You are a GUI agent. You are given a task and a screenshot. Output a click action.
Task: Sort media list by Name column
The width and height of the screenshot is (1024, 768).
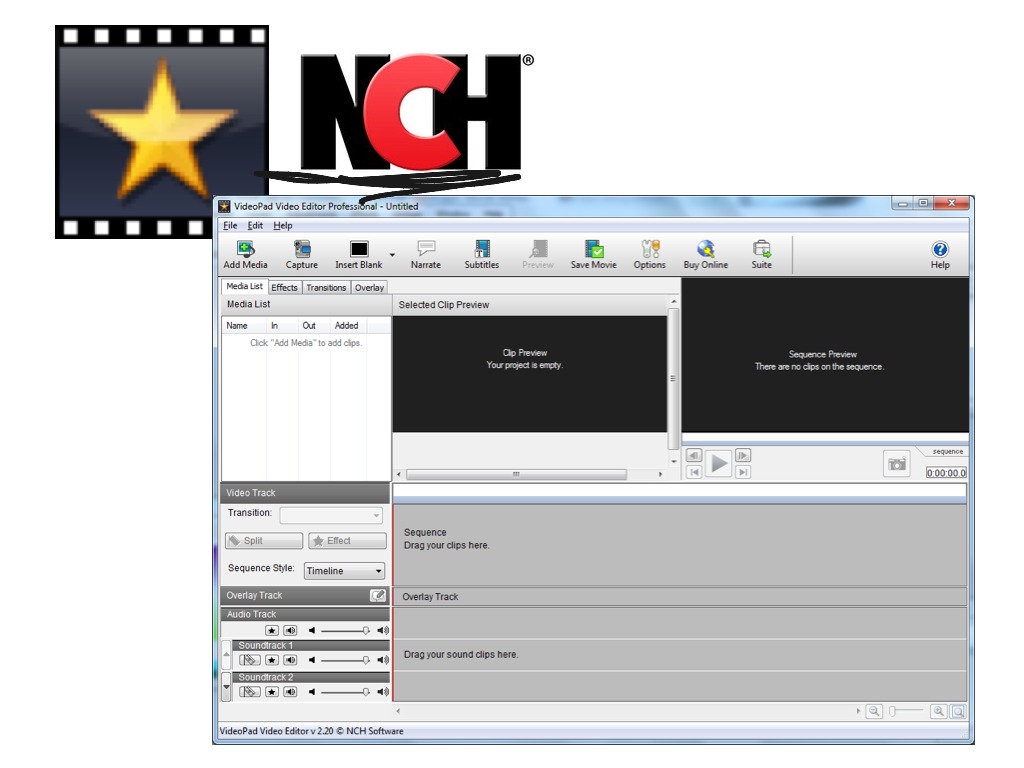244,325
